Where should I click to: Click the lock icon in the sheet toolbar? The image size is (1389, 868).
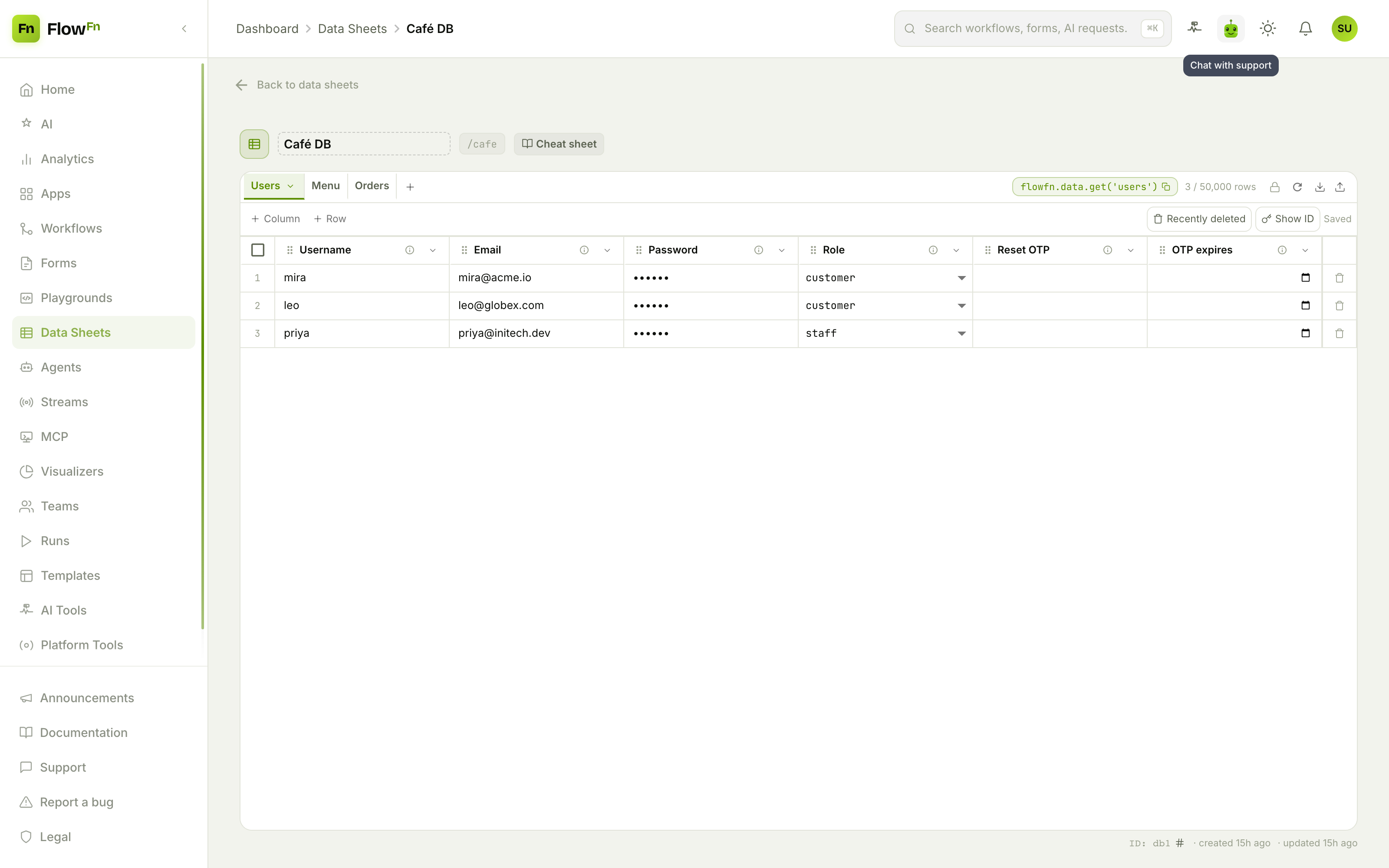(x=1275, y=187)
